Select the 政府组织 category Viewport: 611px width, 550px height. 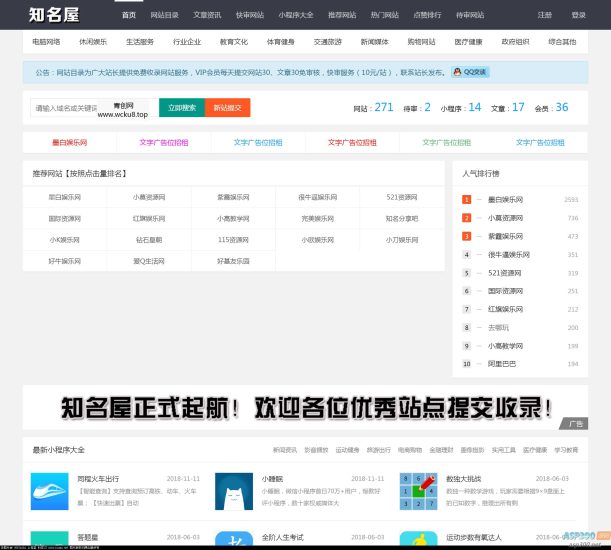click(515, 42)
